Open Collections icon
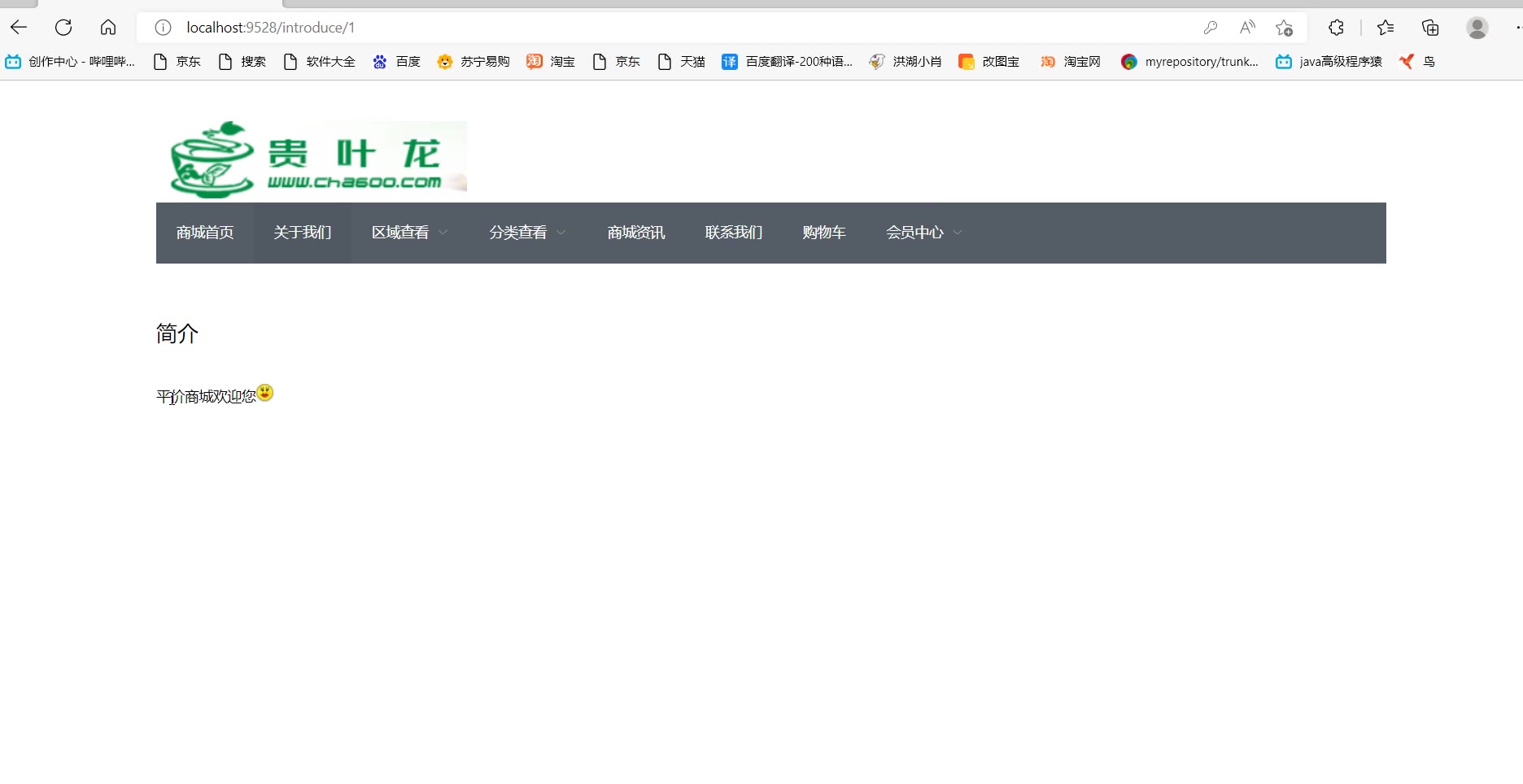Screen dimensions: 1523x784 click(1430, 28)
